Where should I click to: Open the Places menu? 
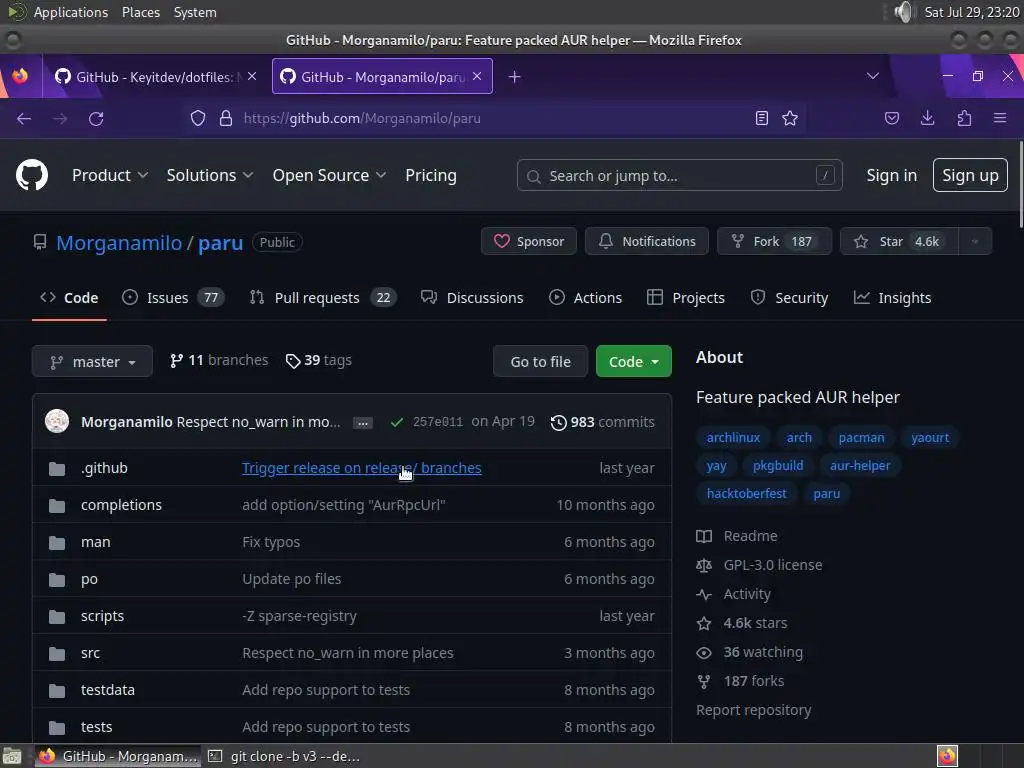(140, 12)
